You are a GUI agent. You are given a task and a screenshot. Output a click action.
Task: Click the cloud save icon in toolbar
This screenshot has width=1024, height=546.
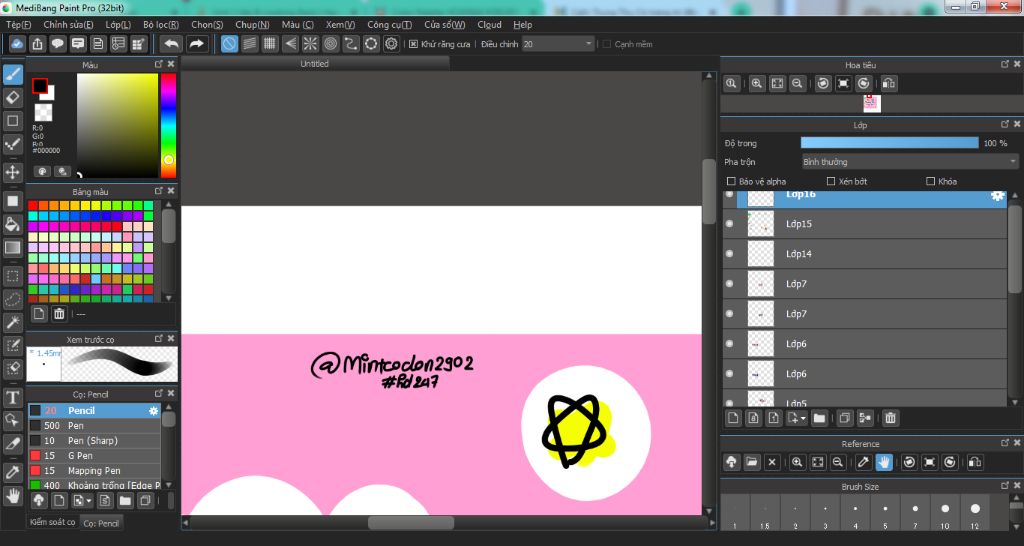pyautogui.click(x=17, y=44)
